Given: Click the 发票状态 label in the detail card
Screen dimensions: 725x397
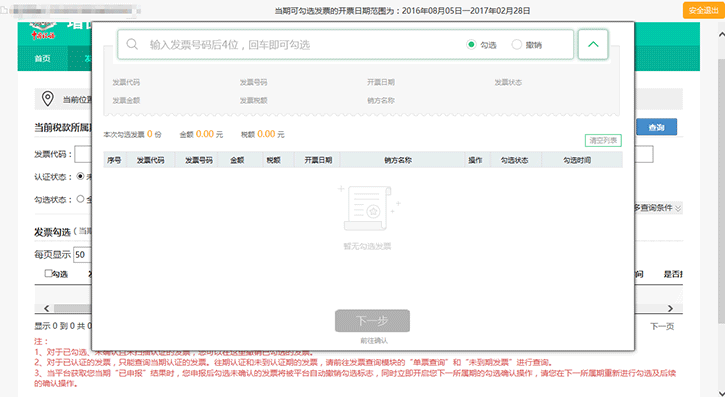Looking at the screenshot, I should (x=508, y=82).
